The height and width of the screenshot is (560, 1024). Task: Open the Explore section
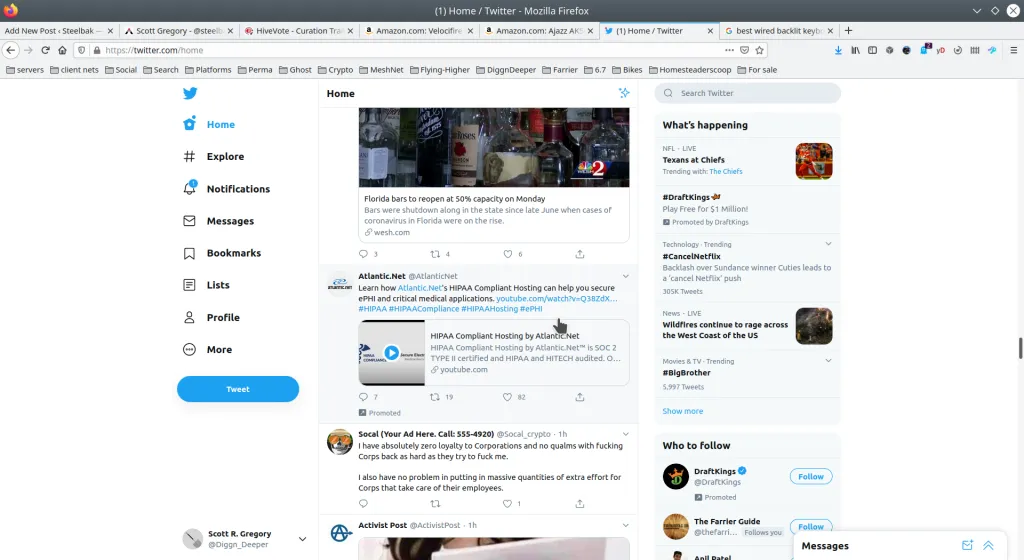[x=214, y=157]
